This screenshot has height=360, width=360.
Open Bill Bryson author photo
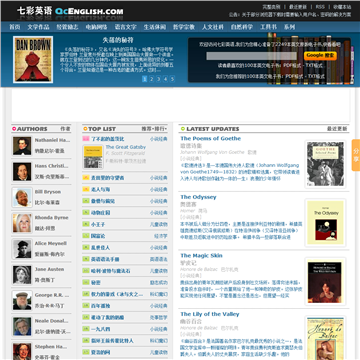tap(22, 197)
